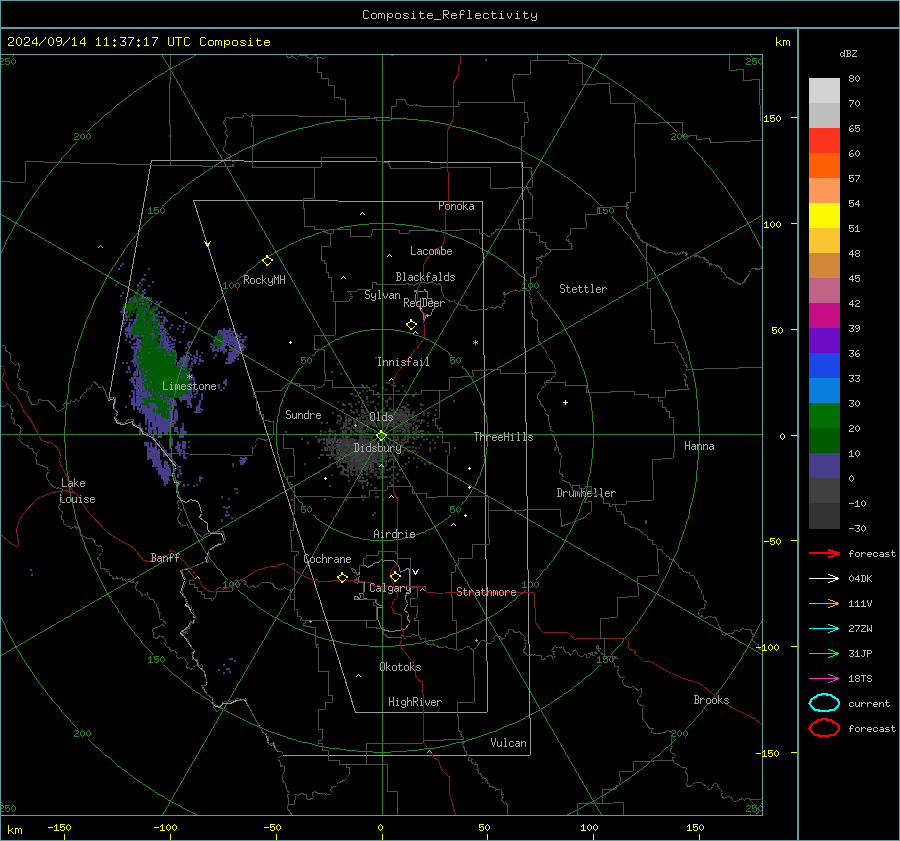Select the indigo 10-0 dBZ swatch
The width and height of the screenshot is (900, 841).
tap(824, 466)
